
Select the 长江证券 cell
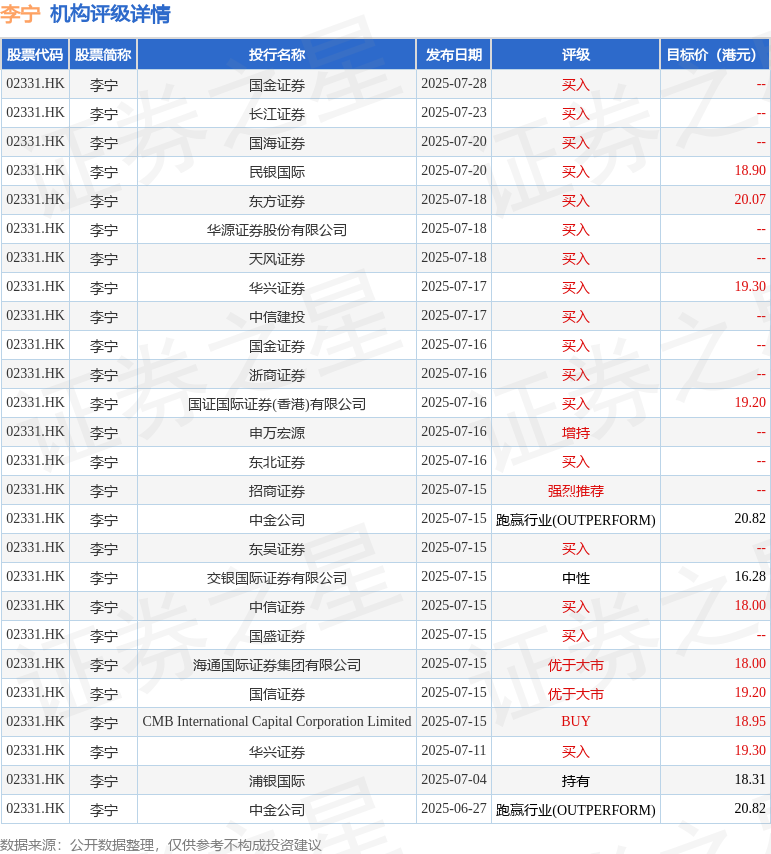(x=277, y=114)
